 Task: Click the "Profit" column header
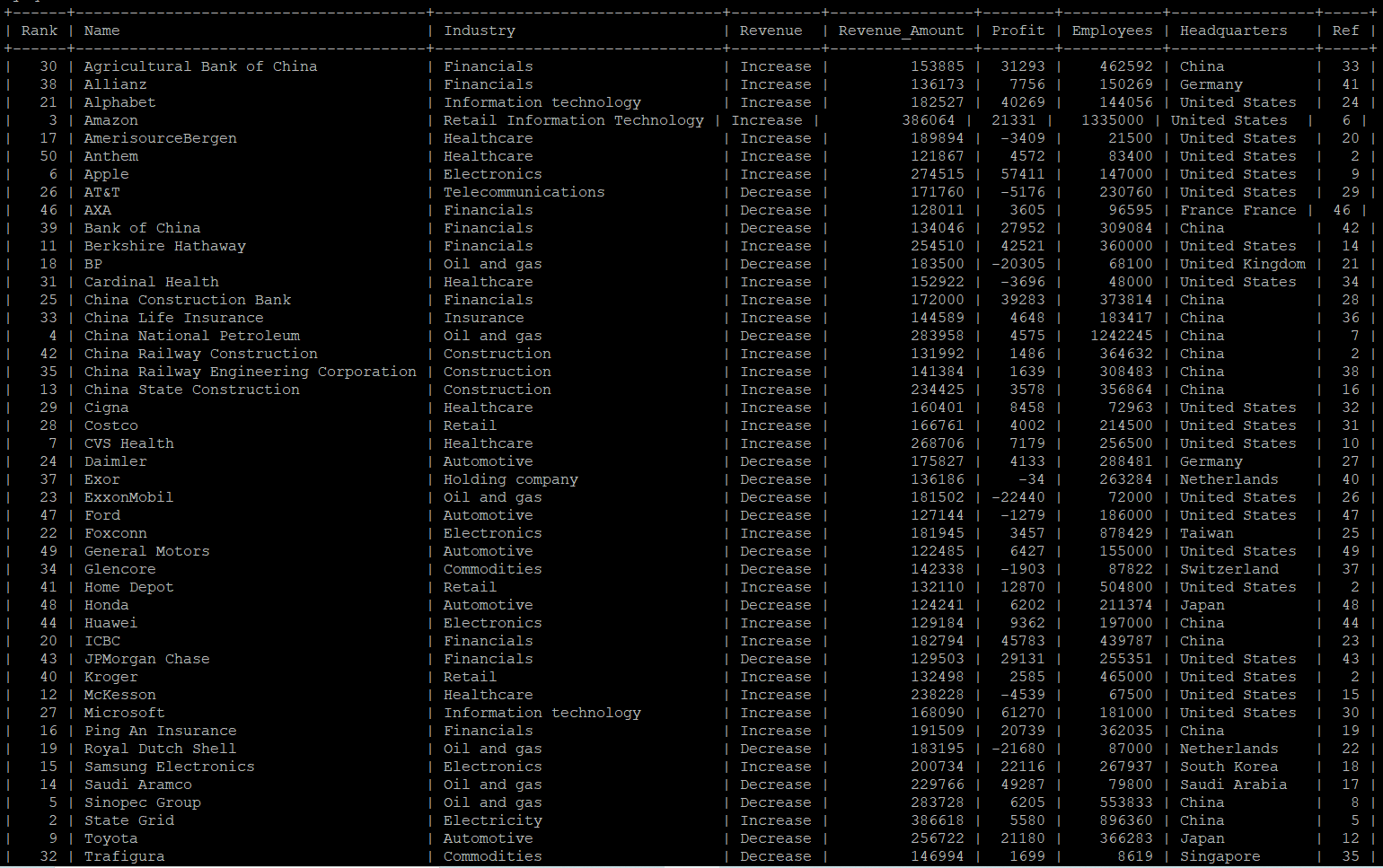click(x=1018, y=31)
